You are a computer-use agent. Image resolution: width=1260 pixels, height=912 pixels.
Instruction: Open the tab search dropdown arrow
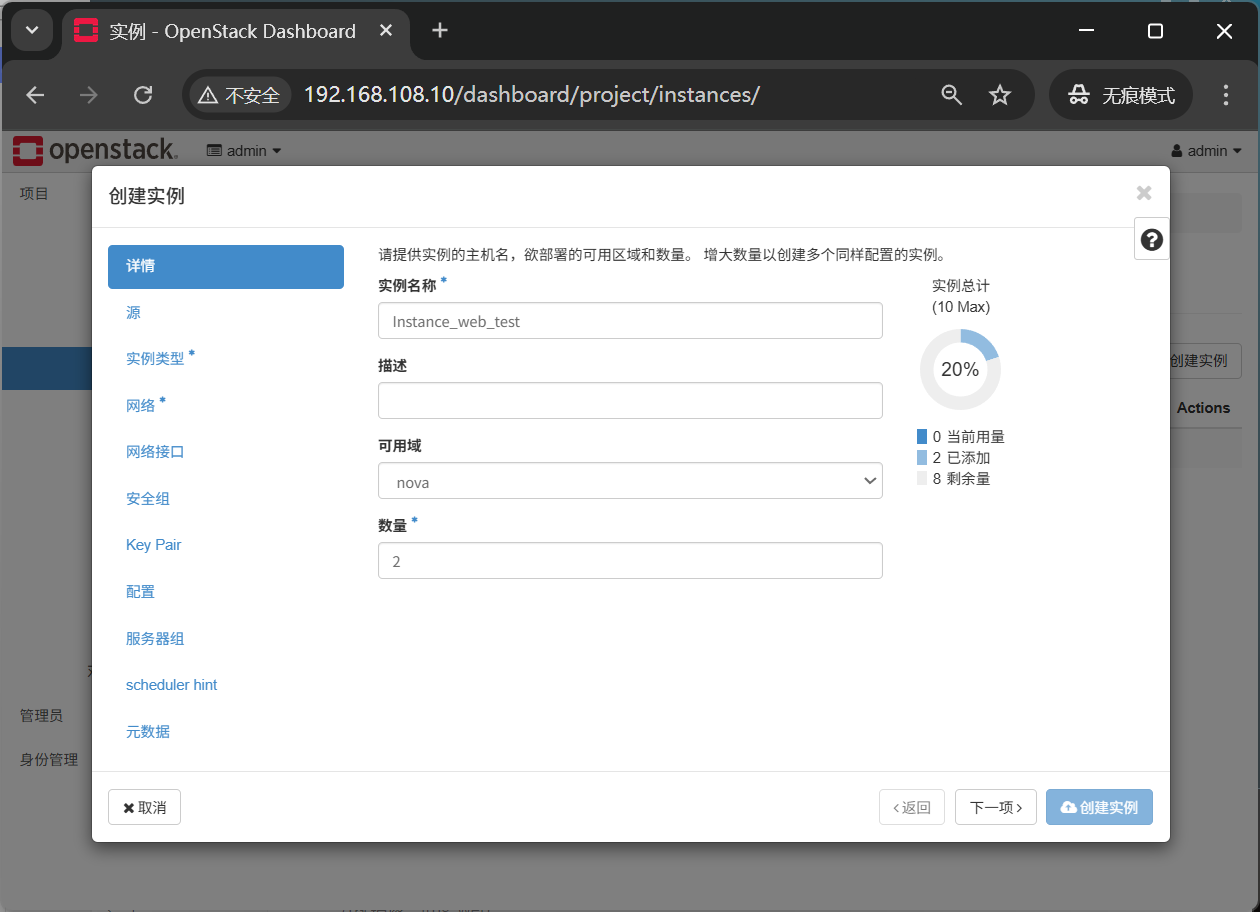point(32,31)
